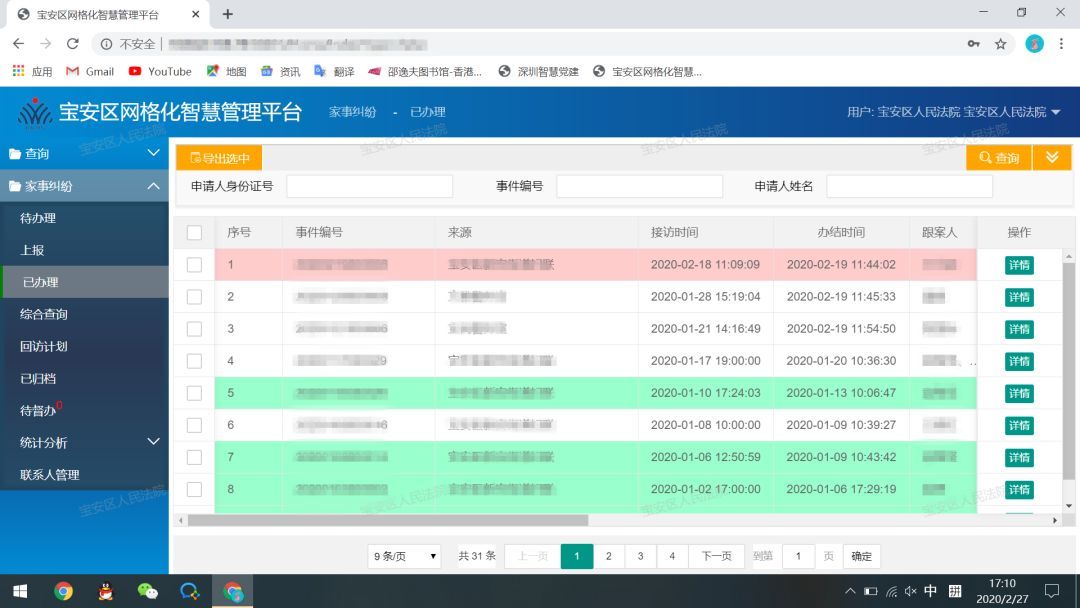Check the checkbox for row 1
Viewport: 1080px width, 608px height.
(194, 264)
